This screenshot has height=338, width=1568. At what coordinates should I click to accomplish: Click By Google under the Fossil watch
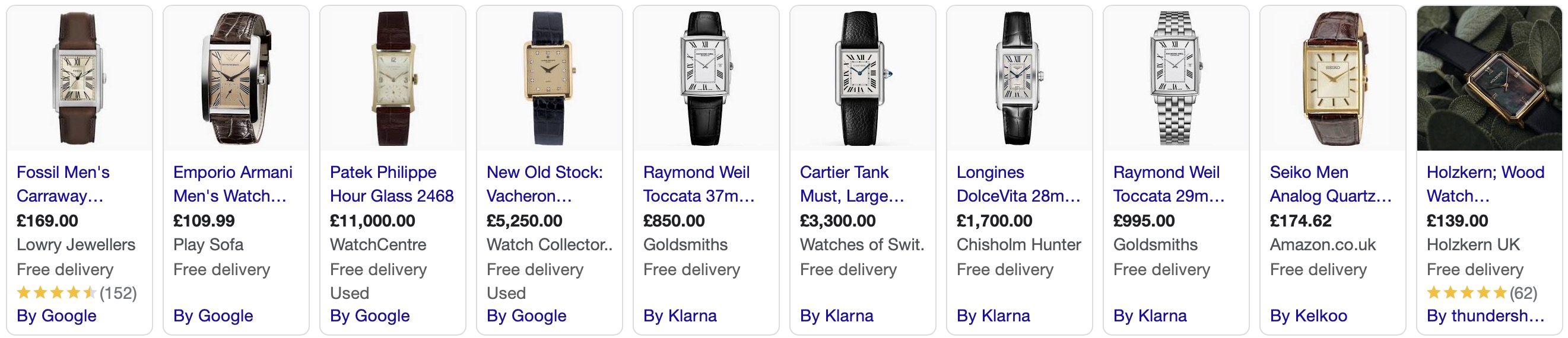tap(56, 316)
